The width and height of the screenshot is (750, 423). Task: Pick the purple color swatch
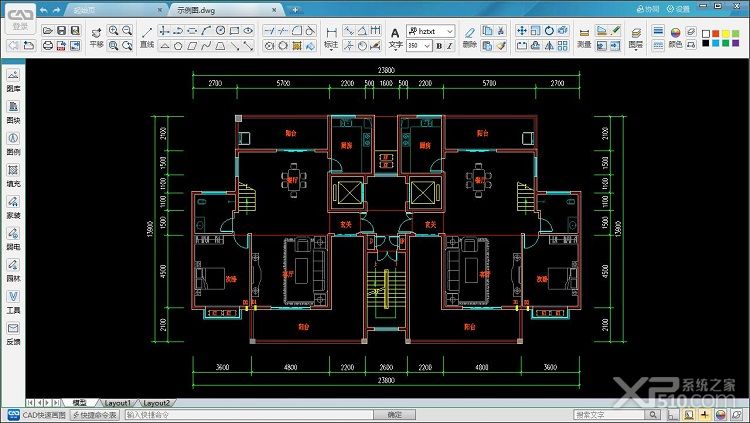(735, 43)
